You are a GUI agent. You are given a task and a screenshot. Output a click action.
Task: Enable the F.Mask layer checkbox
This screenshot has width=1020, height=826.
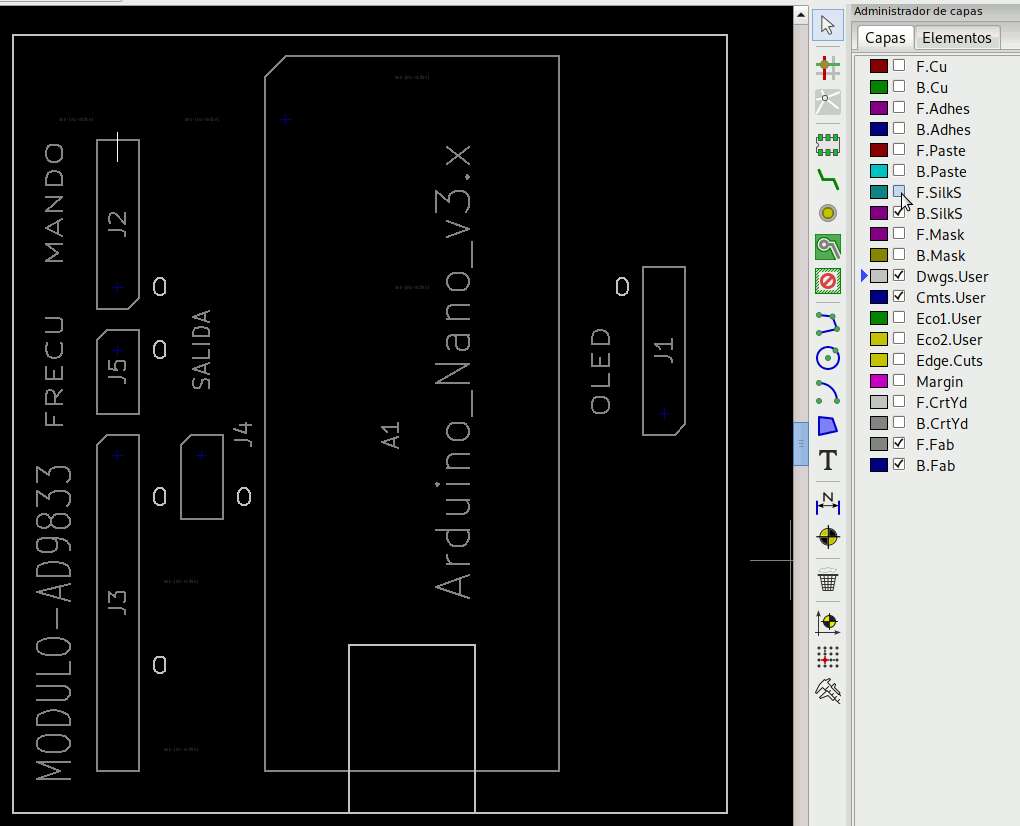899,233
